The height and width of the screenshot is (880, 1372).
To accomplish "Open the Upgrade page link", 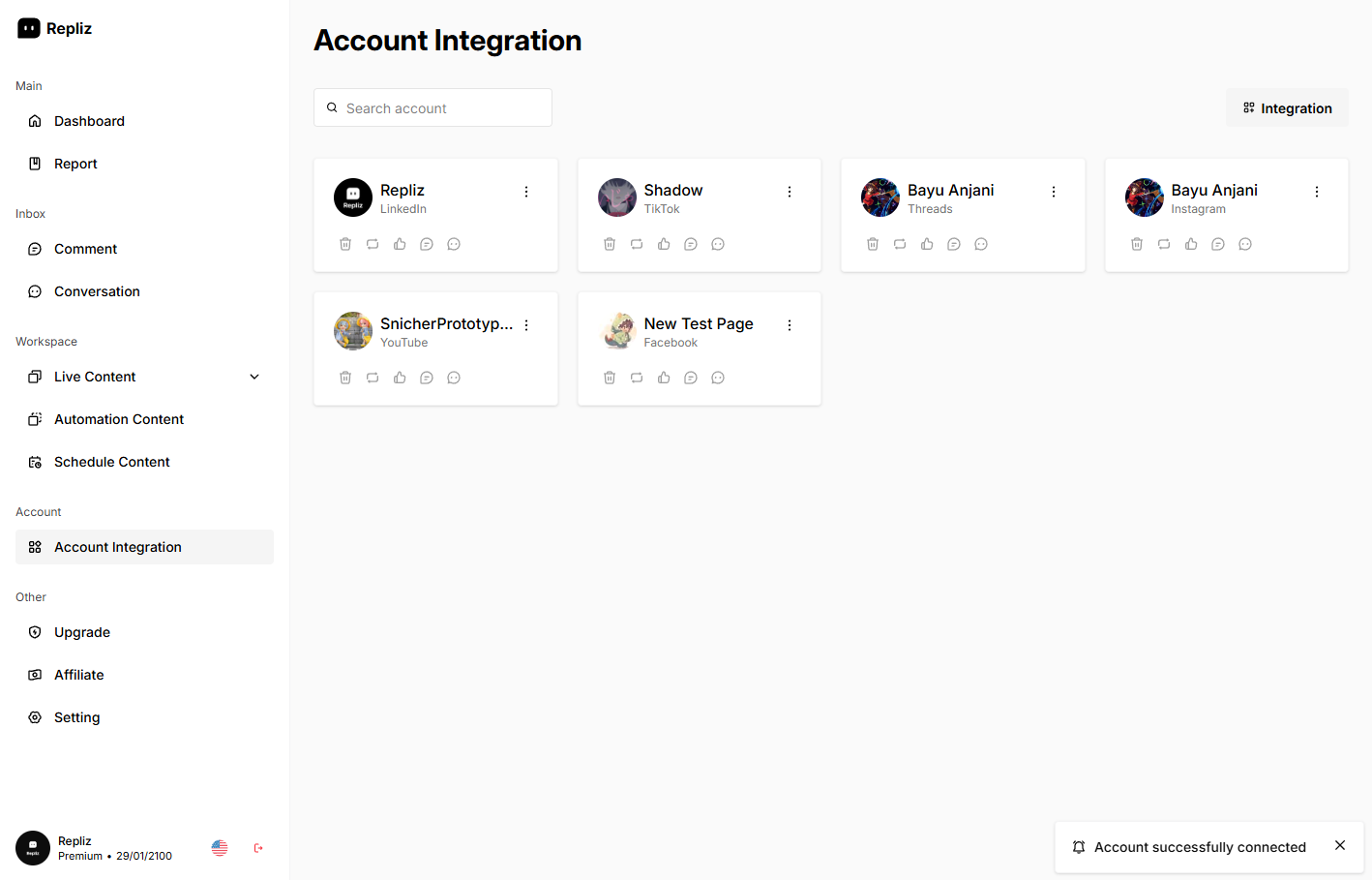I will pos(82,632).
